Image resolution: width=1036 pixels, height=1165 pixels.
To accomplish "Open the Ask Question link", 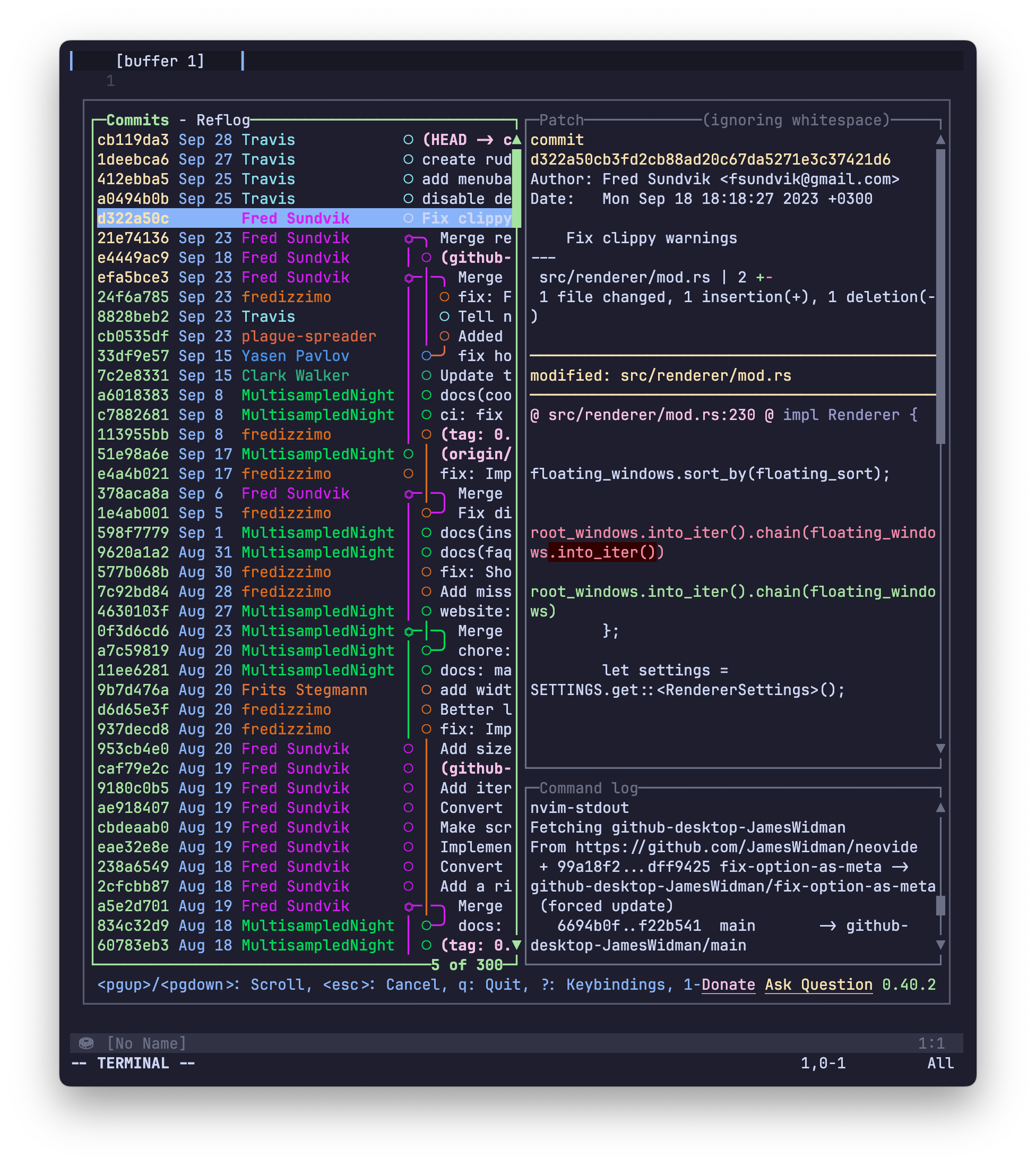I will coord(818,985).
